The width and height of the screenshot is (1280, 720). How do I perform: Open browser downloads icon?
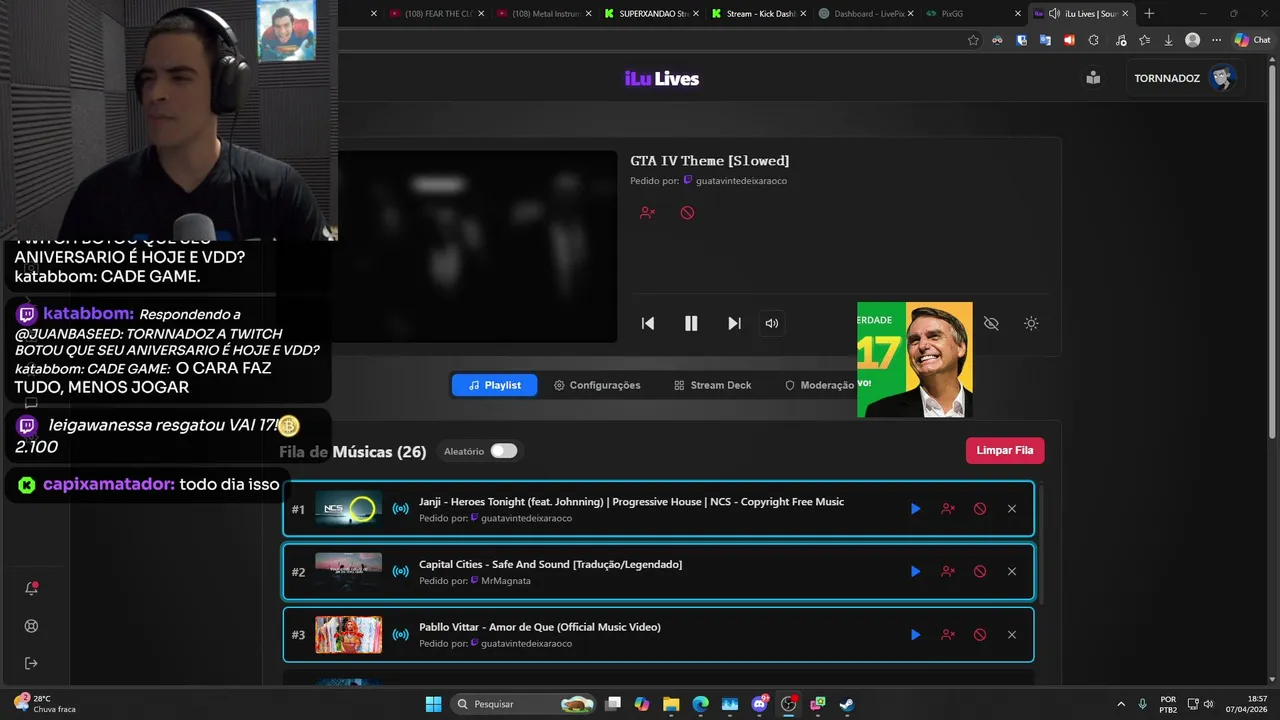1168,40
